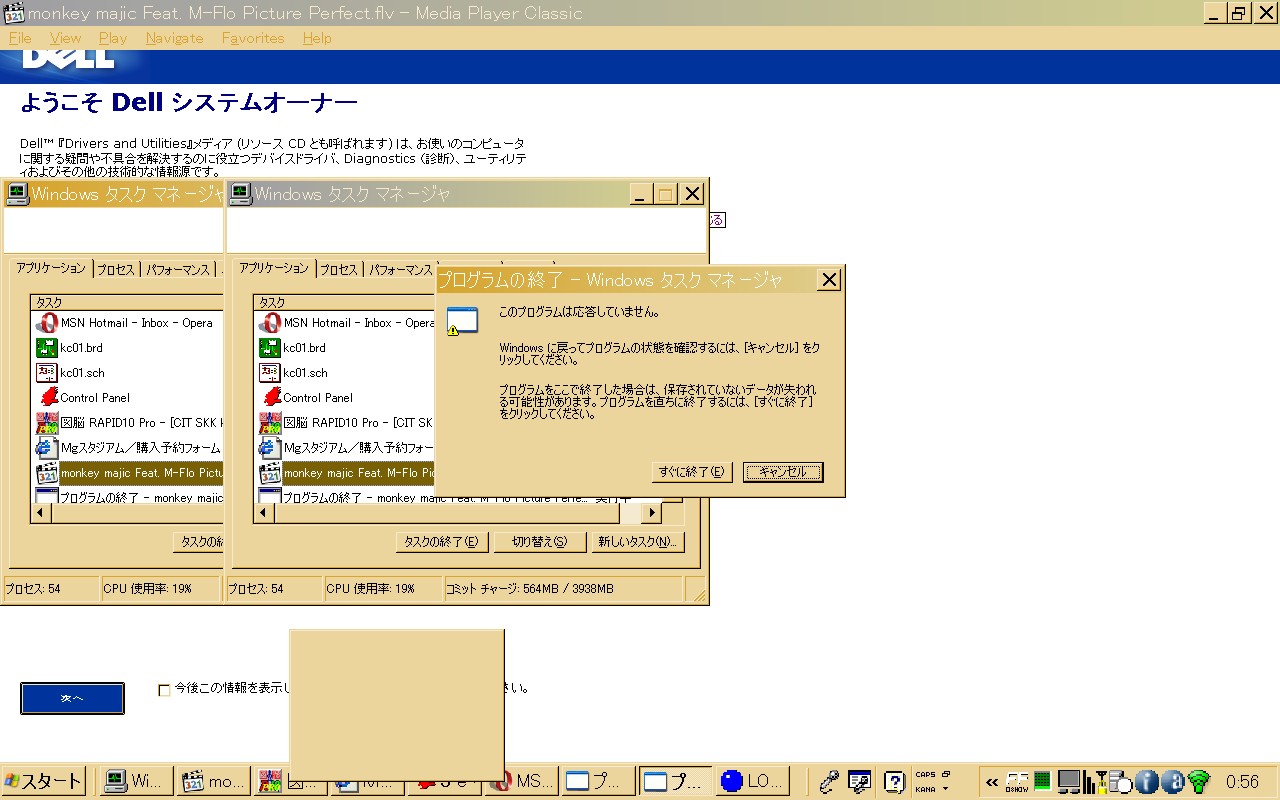Click the warning program icon in the dialog
The width and height of the screenshot is (1280, 800).
(x=461, y=321)
